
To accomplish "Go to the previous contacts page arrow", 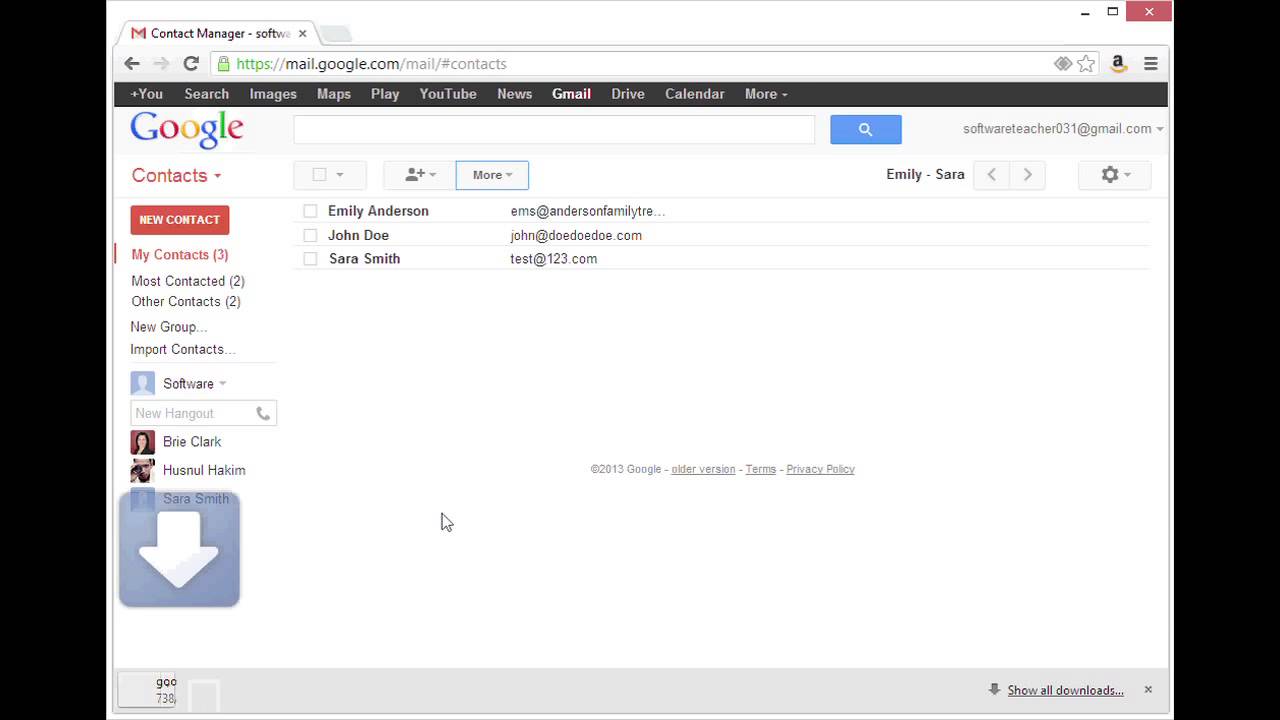I will pyautogui.click(x=992, y=174).
